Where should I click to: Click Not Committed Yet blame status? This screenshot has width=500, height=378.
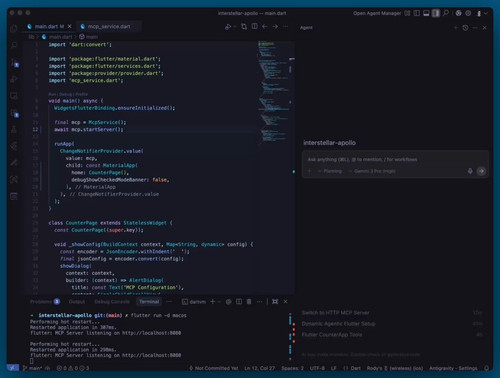coord(214,368)
